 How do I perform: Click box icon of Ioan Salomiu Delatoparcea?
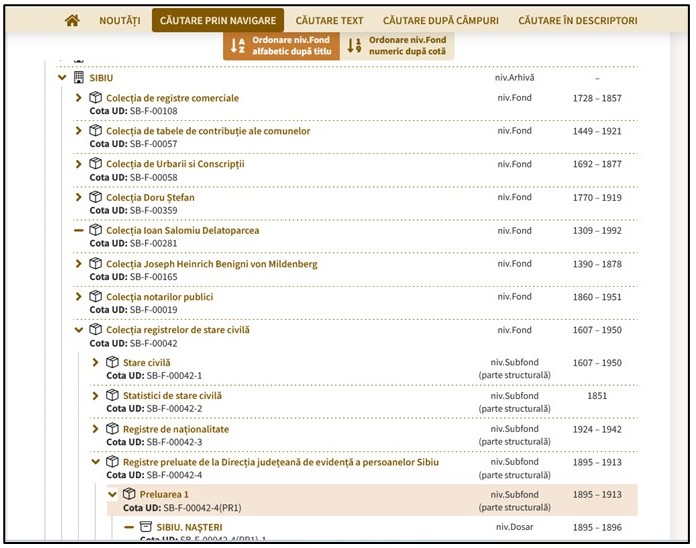pyautogui.click(x=95, y=230)
